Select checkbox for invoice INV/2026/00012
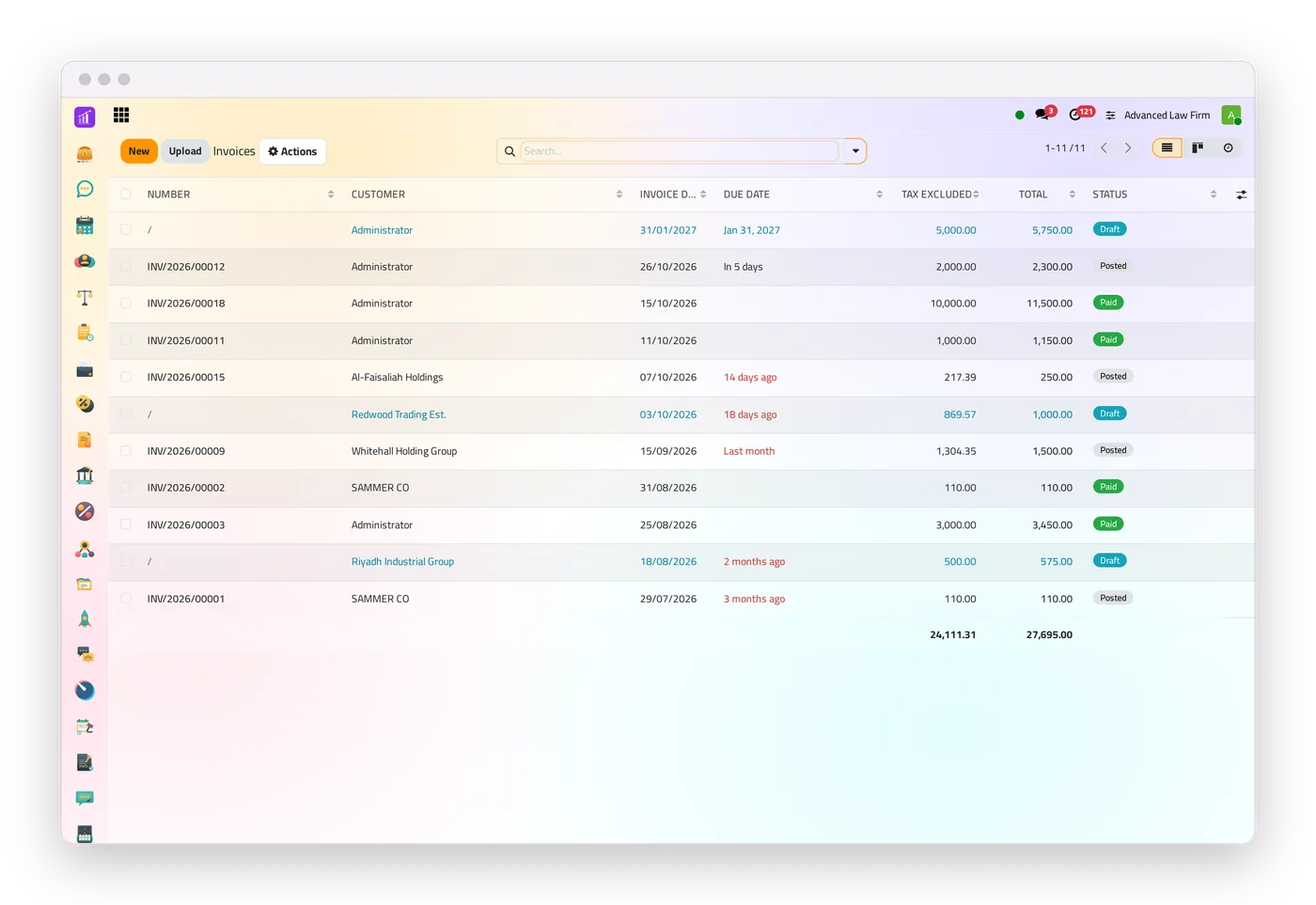The height and width of the screenshot is (905, 1316). click(126, 267)
